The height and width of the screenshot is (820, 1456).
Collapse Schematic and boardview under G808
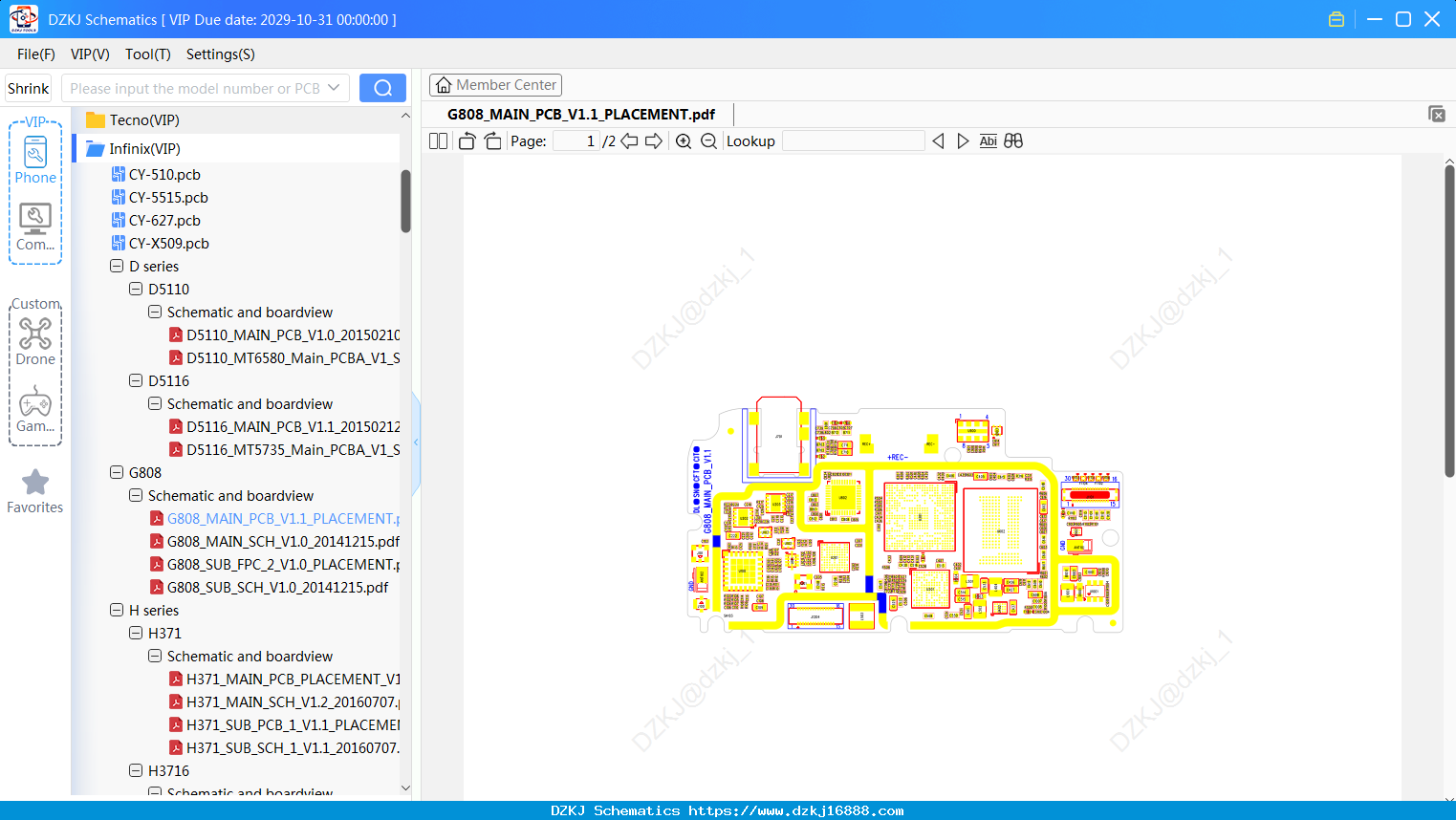tap(136, 495)
